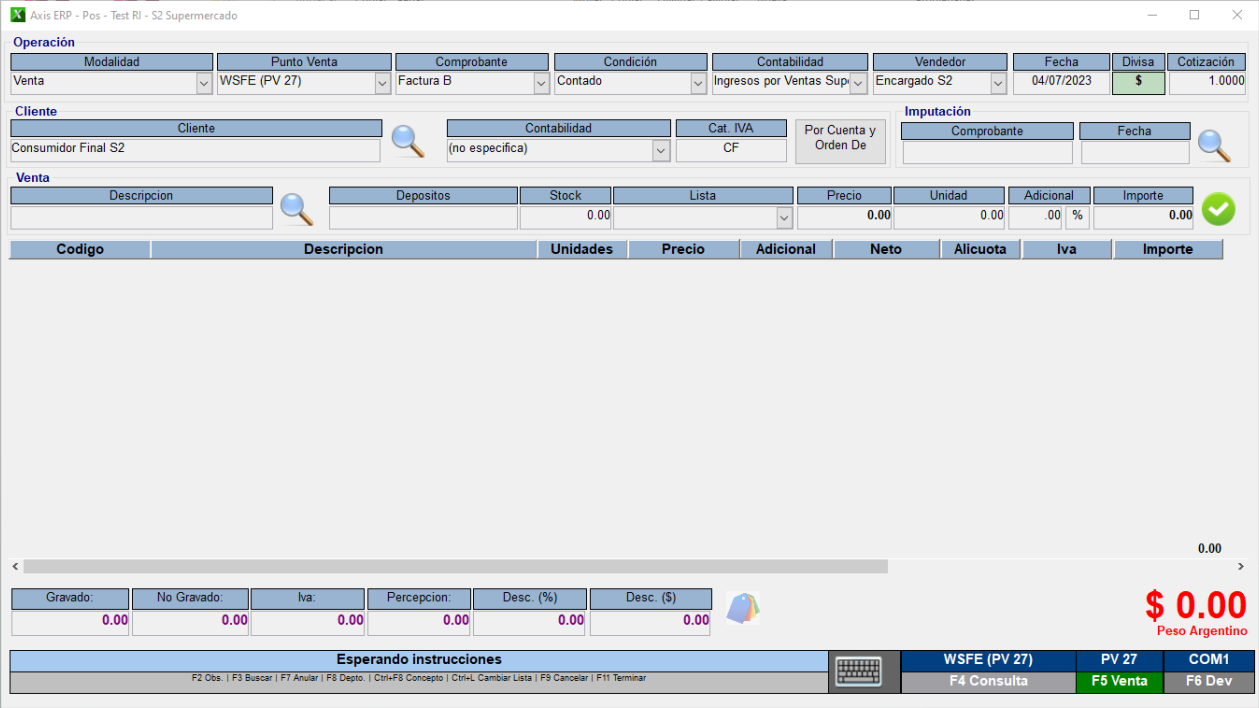Toggle the percent sign Adicional button
This screenshot has width=1259, height=708.
pyautogui.click(x=1077, y=215)
